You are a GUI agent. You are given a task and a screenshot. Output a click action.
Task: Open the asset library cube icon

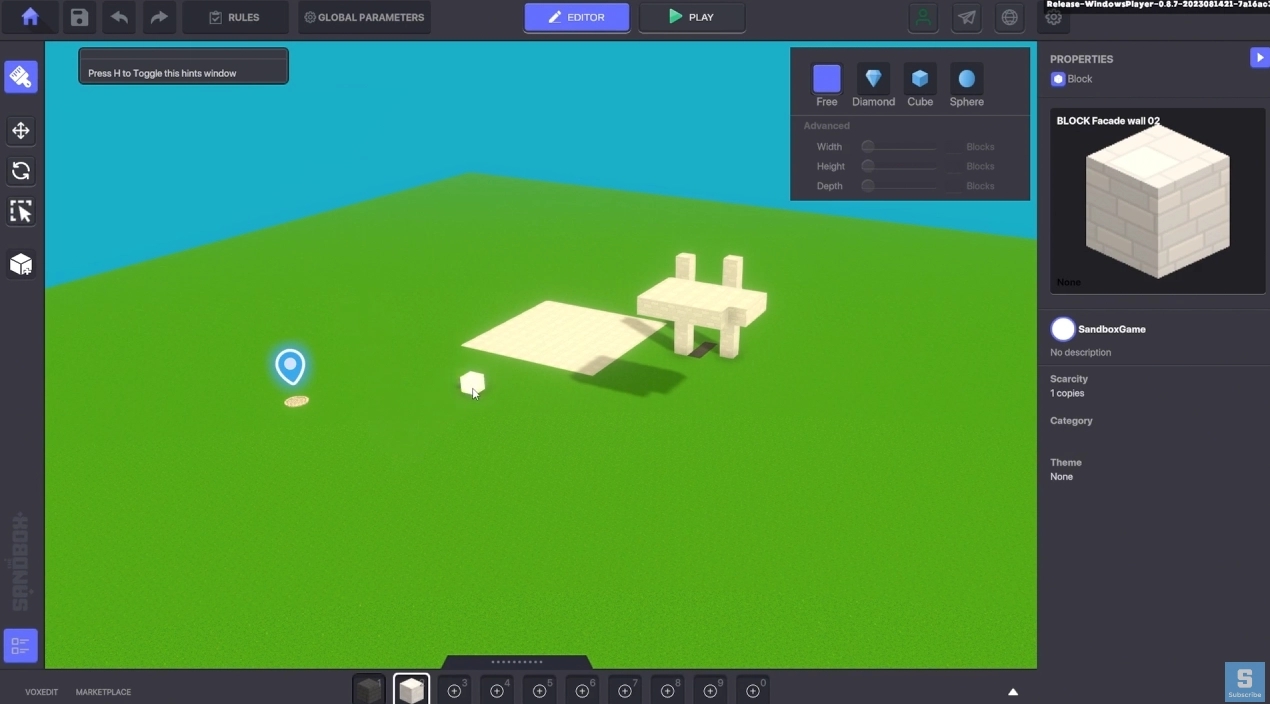[x=21, y=264]
